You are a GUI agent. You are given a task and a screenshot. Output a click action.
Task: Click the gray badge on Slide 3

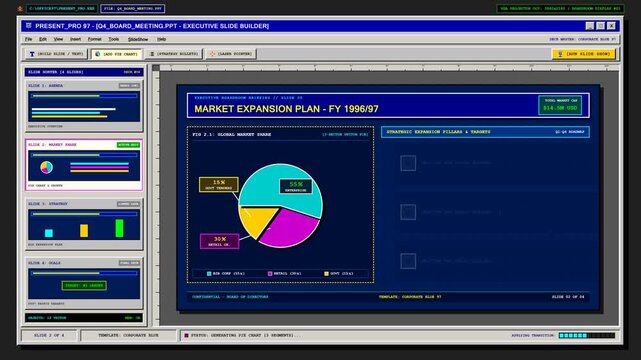[x=128, y=204]
